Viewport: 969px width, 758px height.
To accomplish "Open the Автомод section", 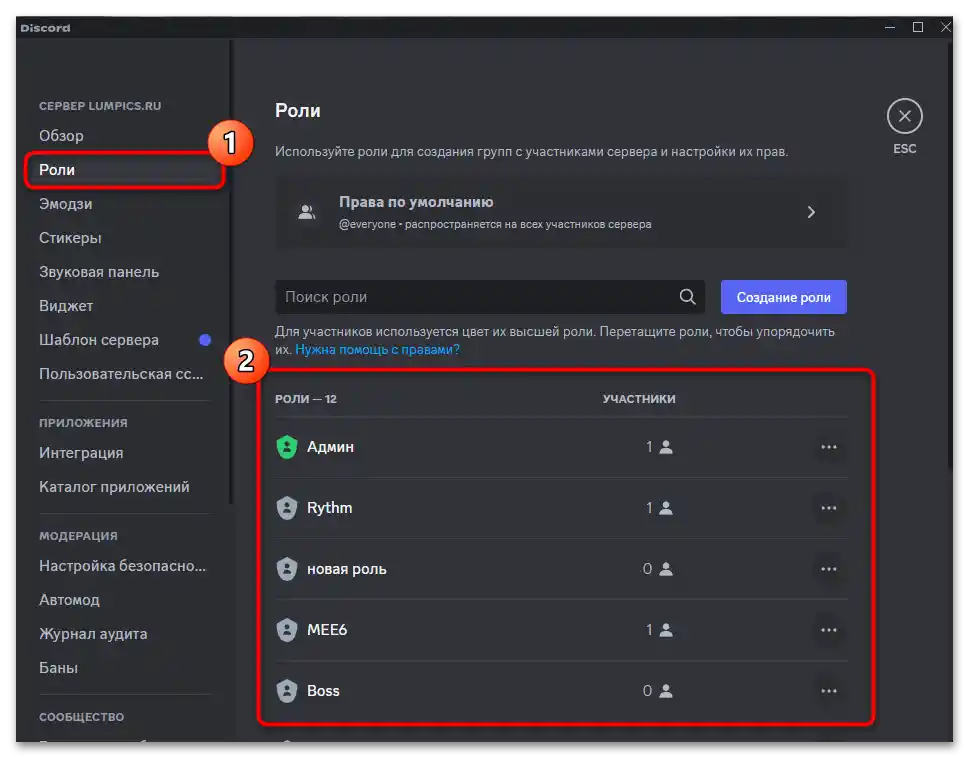I will 69,600.
